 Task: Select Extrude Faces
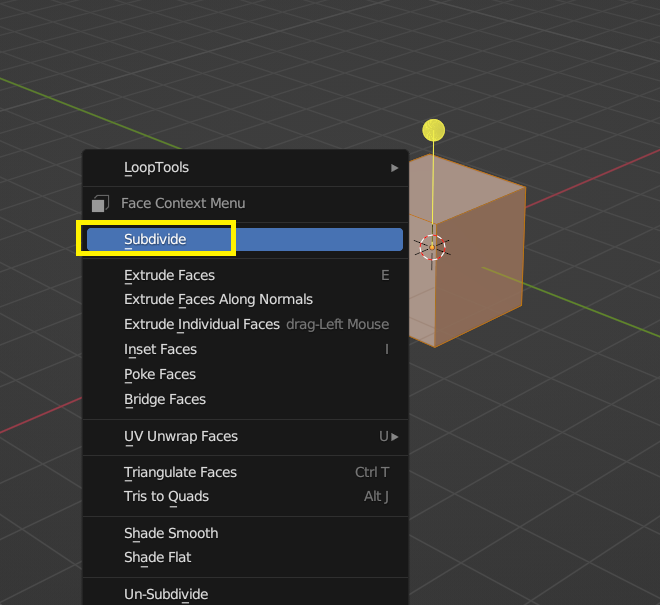tap(245, 275)
